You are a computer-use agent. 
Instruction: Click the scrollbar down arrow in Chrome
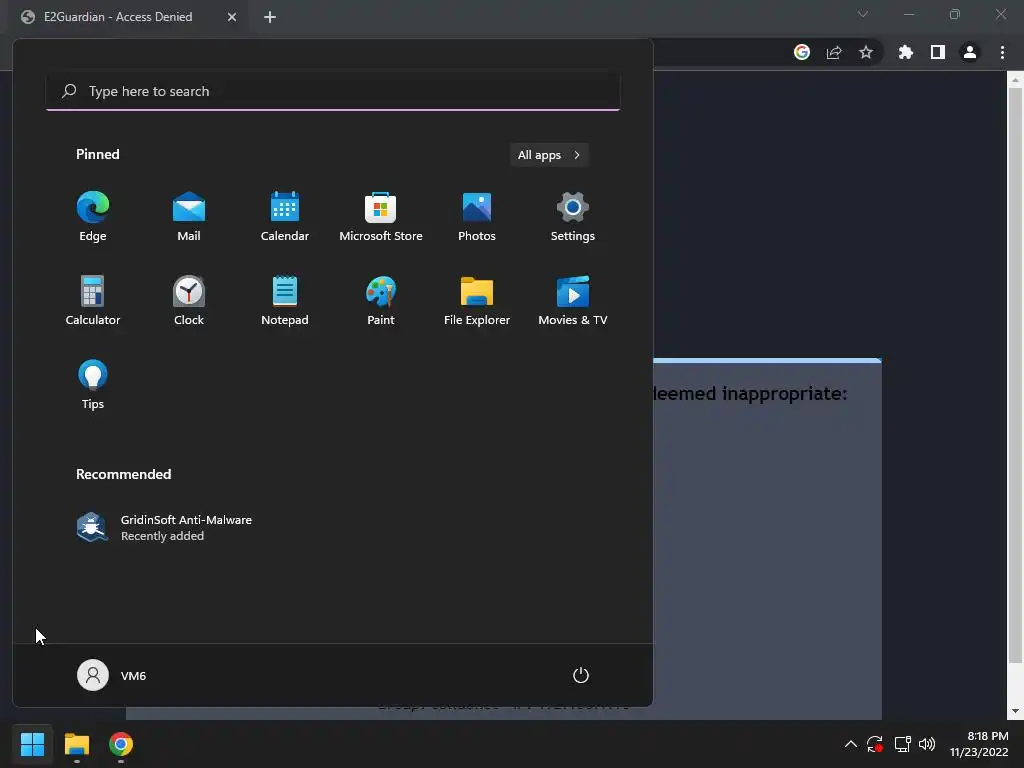[1015, 711]
